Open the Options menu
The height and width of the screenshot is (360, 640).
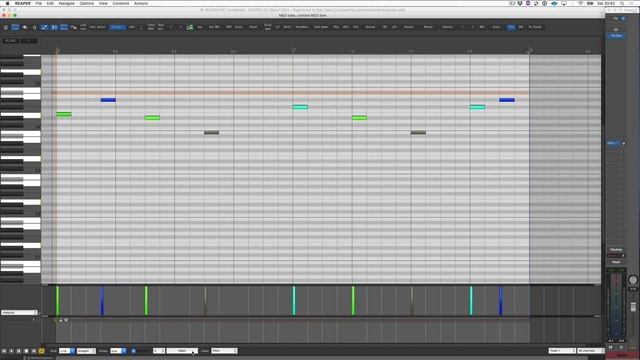coord(87,3)
